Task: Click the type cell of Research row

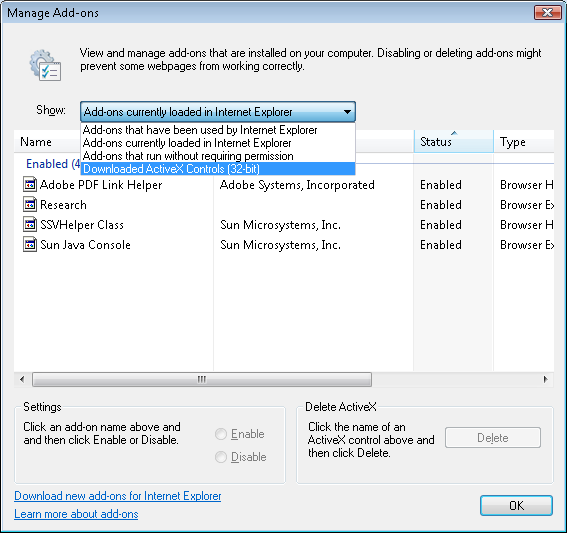Action: click(526, 205)
